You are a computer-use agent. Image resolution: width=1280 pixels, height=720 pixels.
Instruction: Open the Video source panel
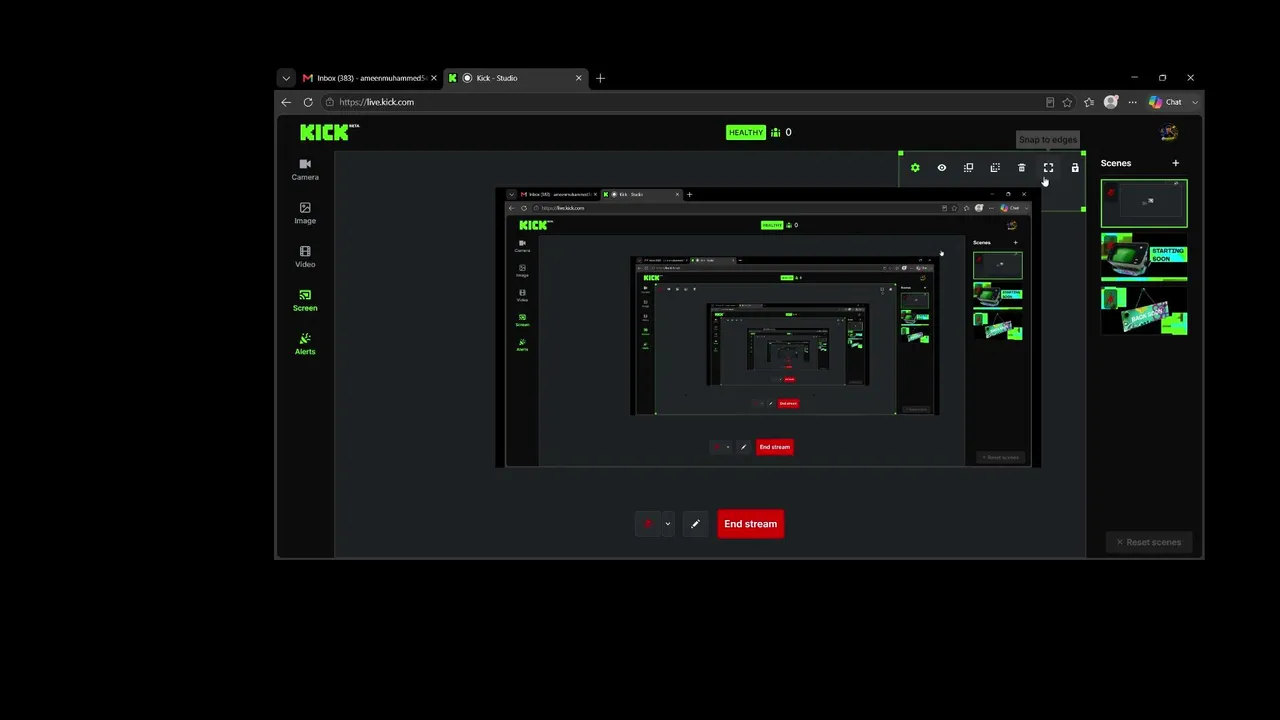(x=305, y=257)
